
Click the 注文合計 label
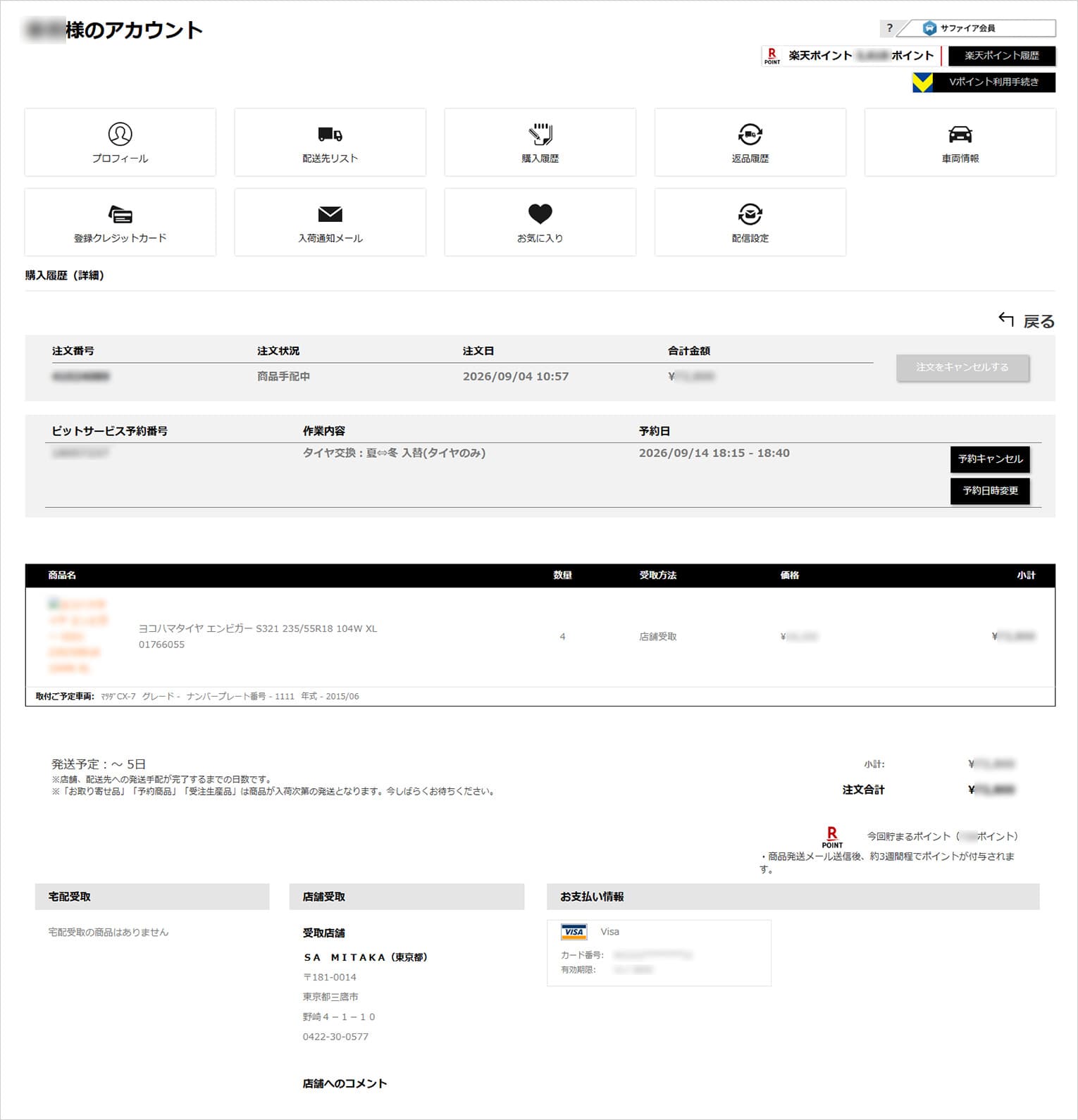click(x=863, y=790)
